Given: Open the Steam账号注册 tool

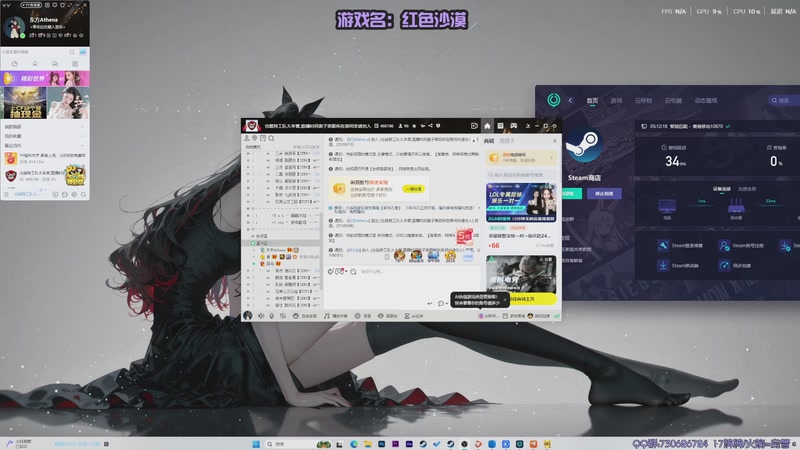Looking at the screenshot, I should point(742,245).
